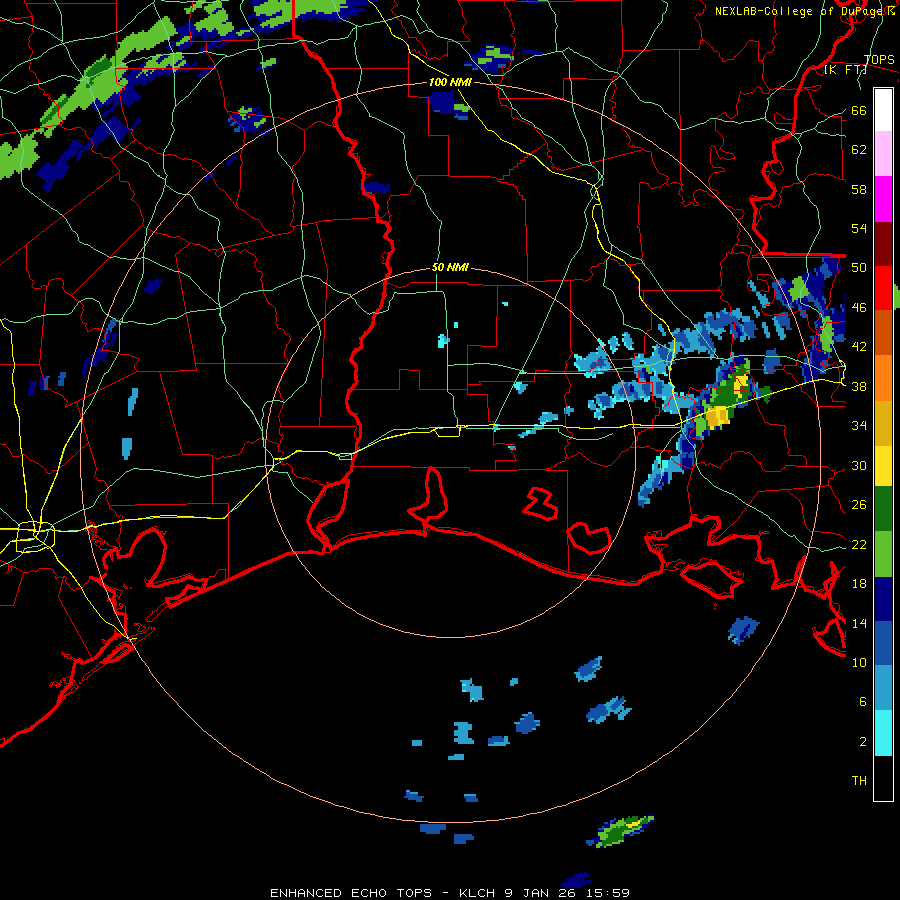Click the "100 NMI" range ring label
Image resolution: width=900 pixels, height=900 pixels.
(451, 82)
